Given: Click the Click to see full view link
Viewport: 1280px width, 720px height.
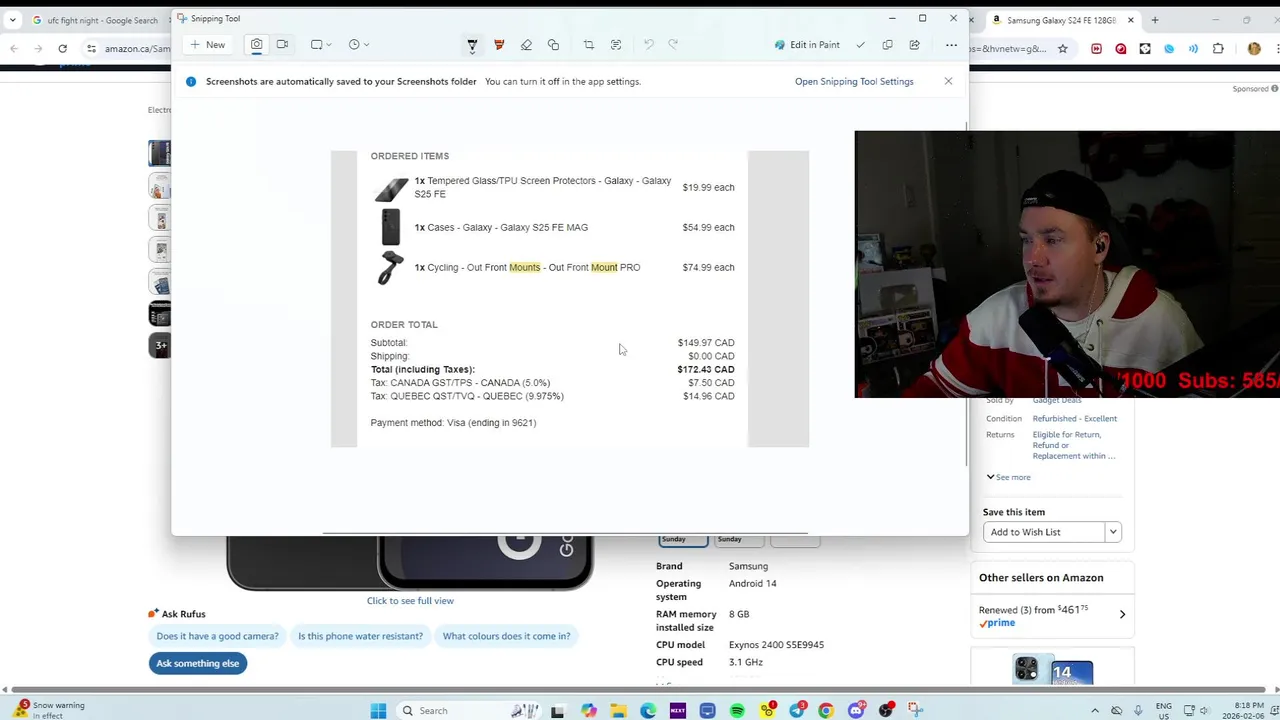Looking at the screenshot, I should pos(410,601).
